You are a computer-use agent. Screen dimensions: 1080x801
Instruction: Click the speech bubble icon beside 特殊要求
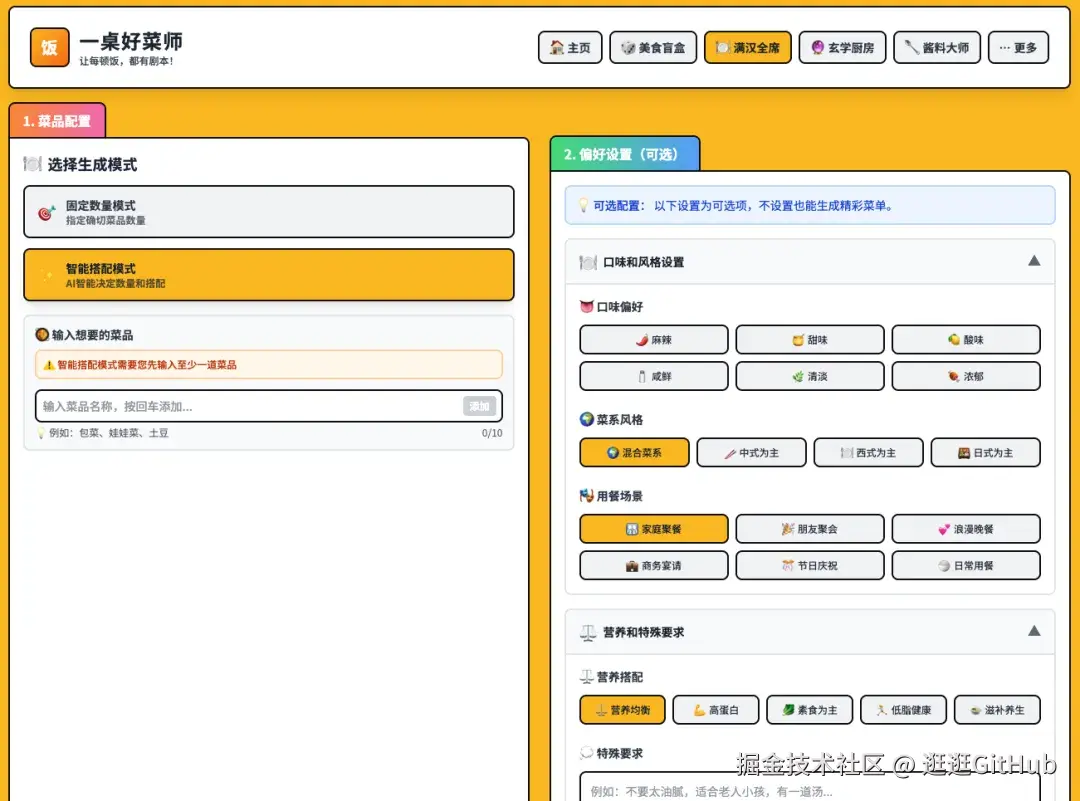(x=587, y=753)
